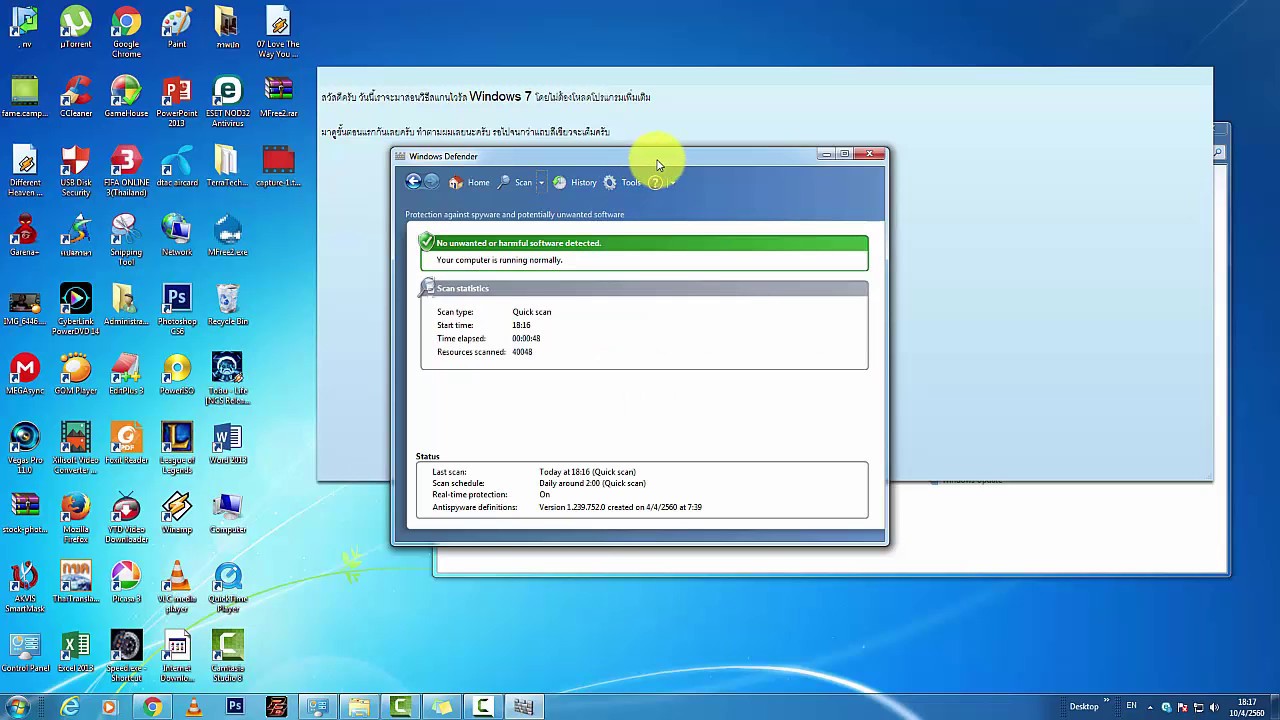Switch to Chrome in the taskbar
The width and height of the screenshot is (1280, 720).
click(x=152, y=707)
